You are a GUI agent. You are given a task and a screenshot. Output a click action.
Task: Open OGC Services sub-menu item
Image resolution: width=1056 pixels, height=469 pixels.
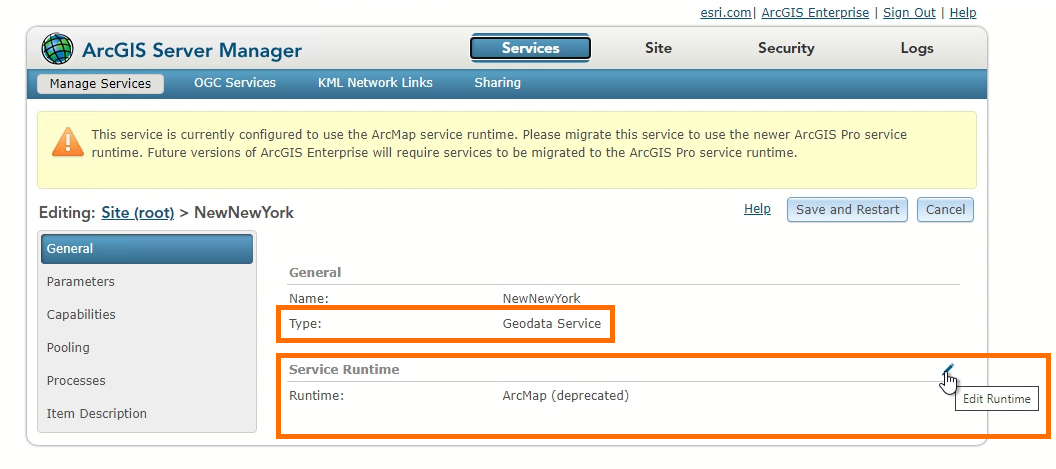235,83
